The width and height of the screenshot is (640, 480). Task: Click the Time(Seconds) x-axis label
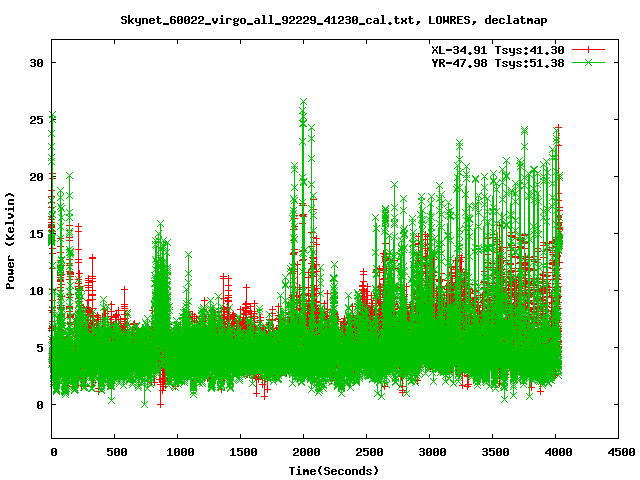[x=333, y=471]
